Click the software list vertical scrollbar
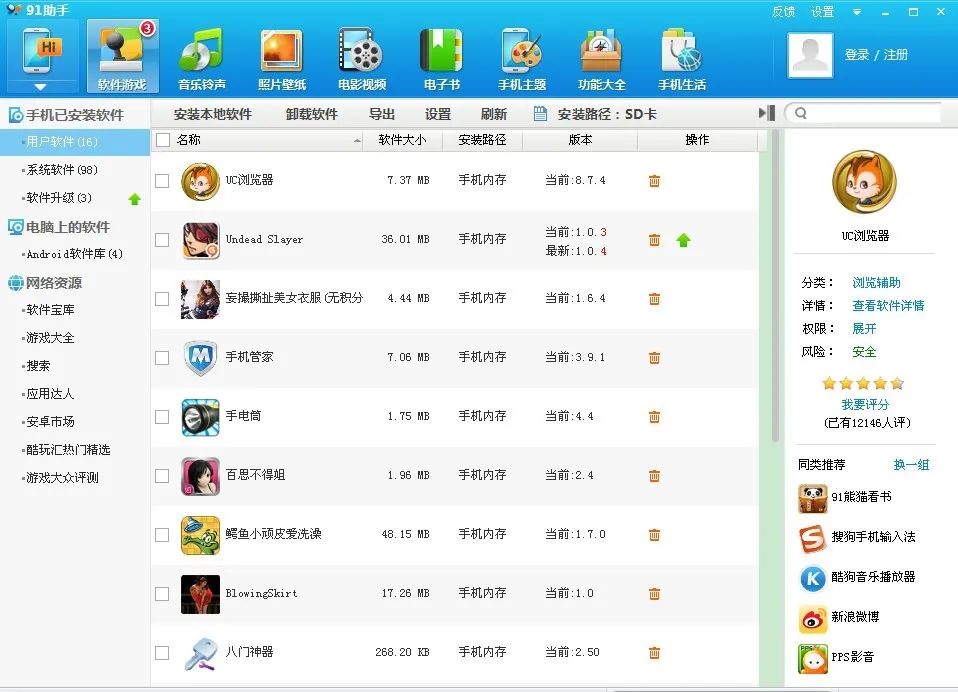The width and height of the screenshot is (958, 692). click(775, 287)
